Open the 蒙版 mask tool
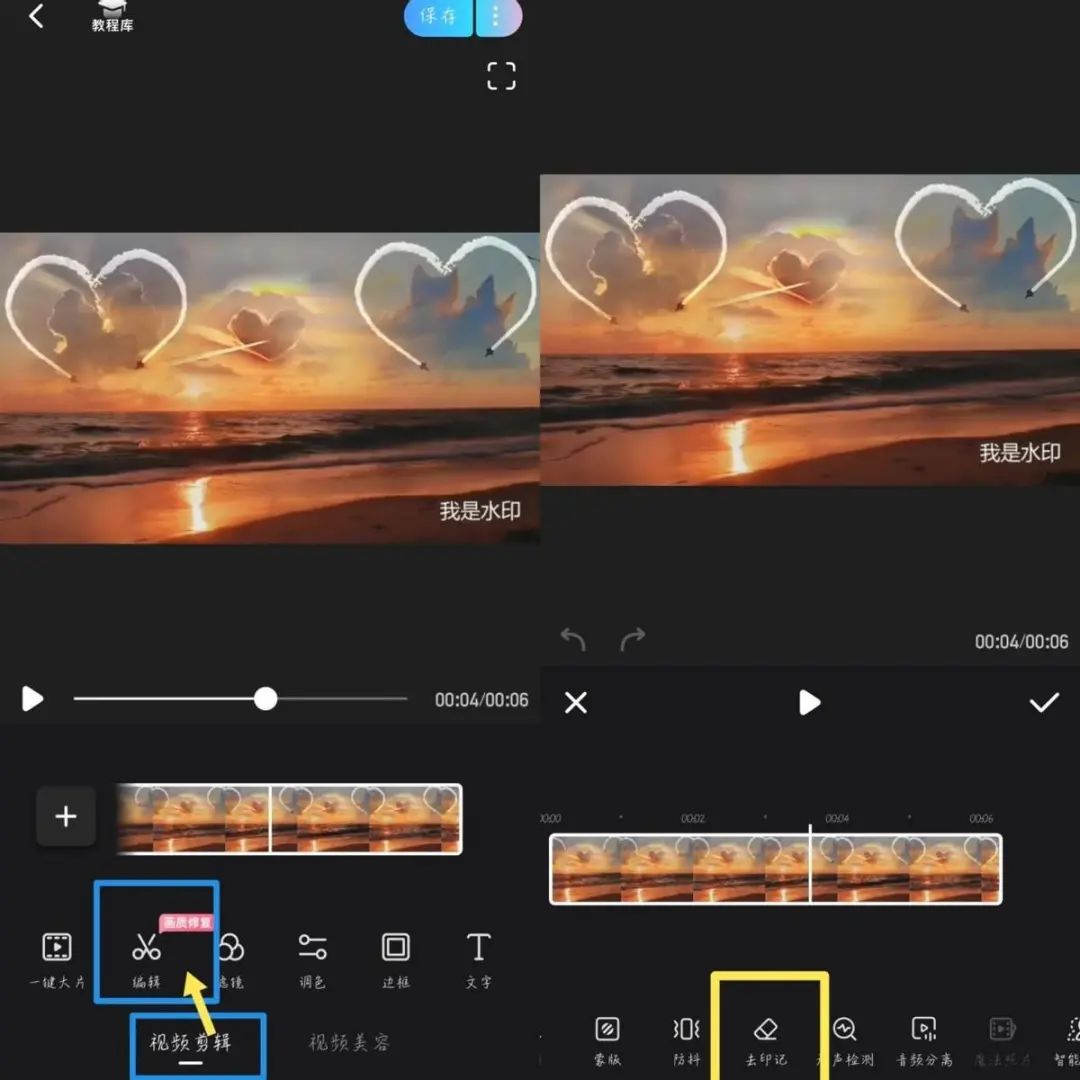 tap(607, 1041)
